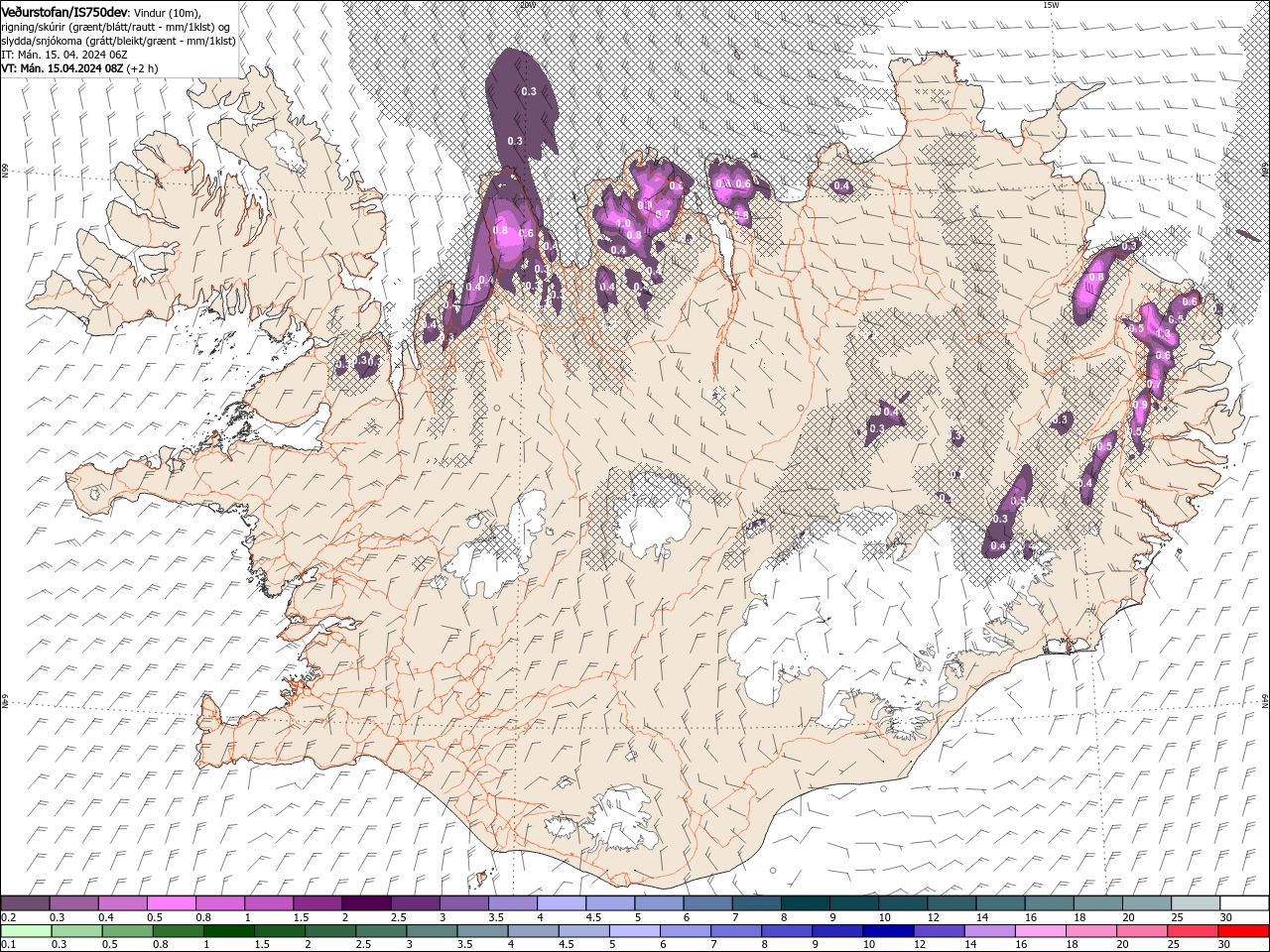Screen dimensions: 1270x952
Task: Select the 1.5 dark magenta upper legend swatch
Action: 318,903
